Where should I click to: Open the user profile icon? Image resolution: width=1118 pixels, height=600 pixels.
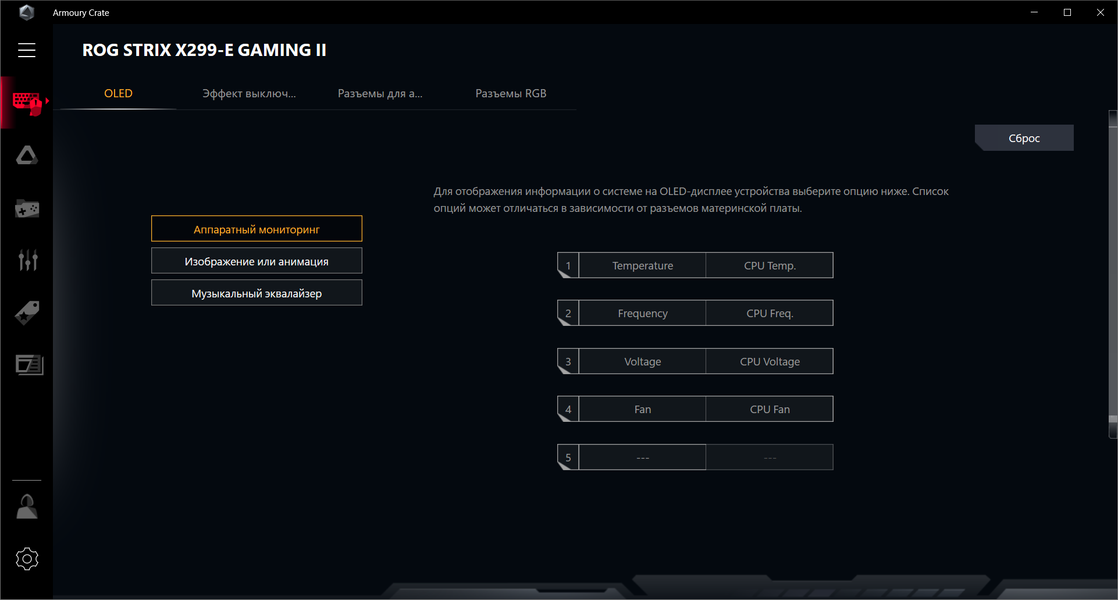click(27, 507)
